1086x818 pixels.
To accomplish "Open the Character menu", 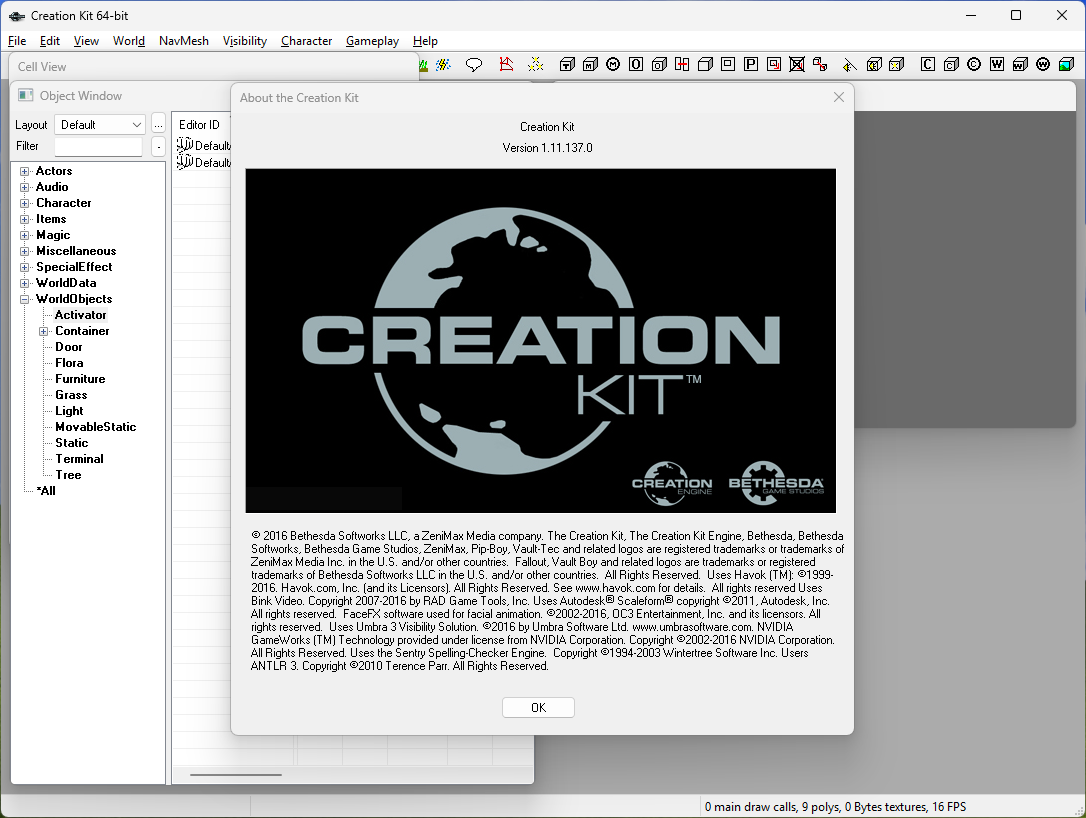I will [x=306, y=41].
